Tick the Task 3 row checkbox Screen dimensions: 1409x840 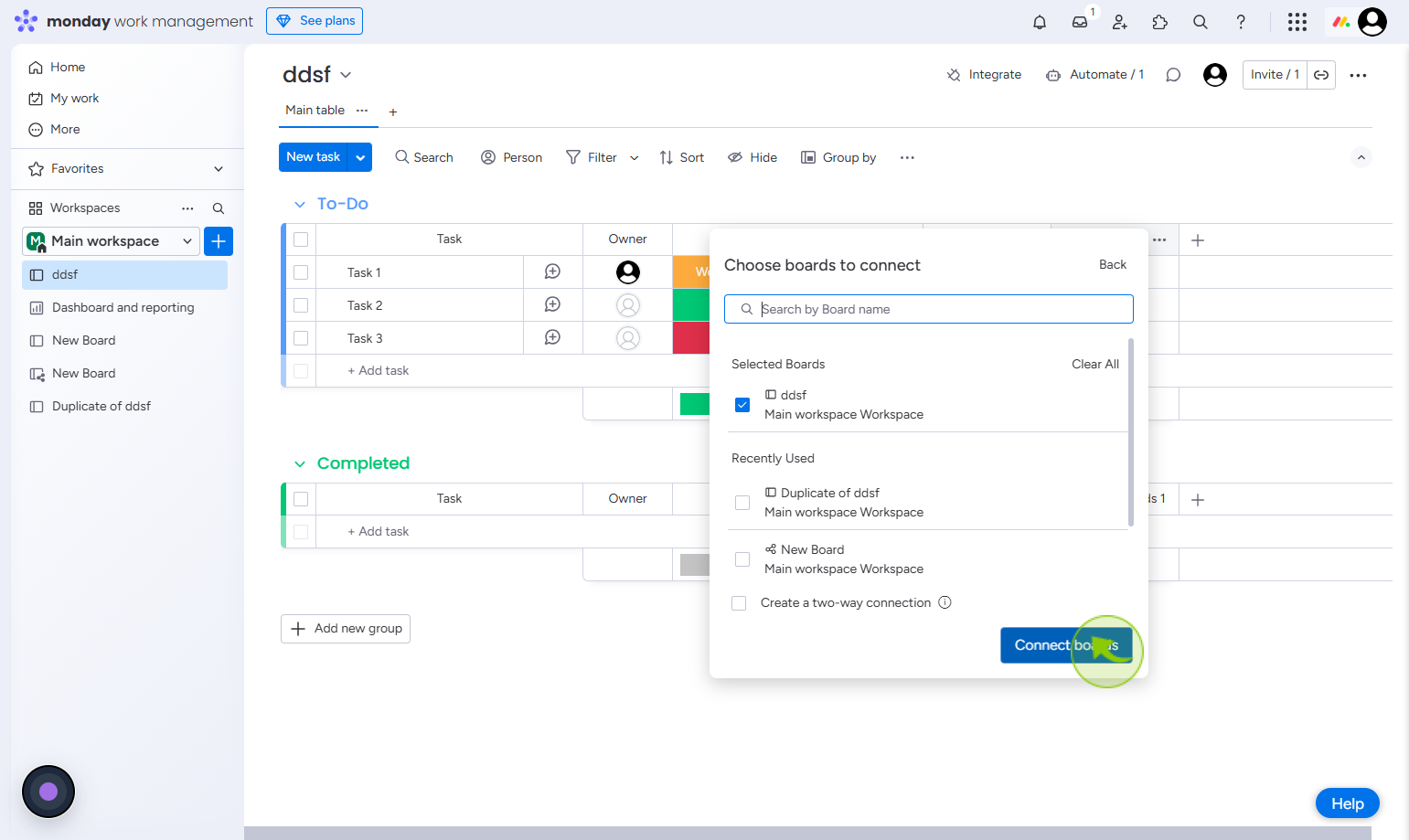[301, 338]
